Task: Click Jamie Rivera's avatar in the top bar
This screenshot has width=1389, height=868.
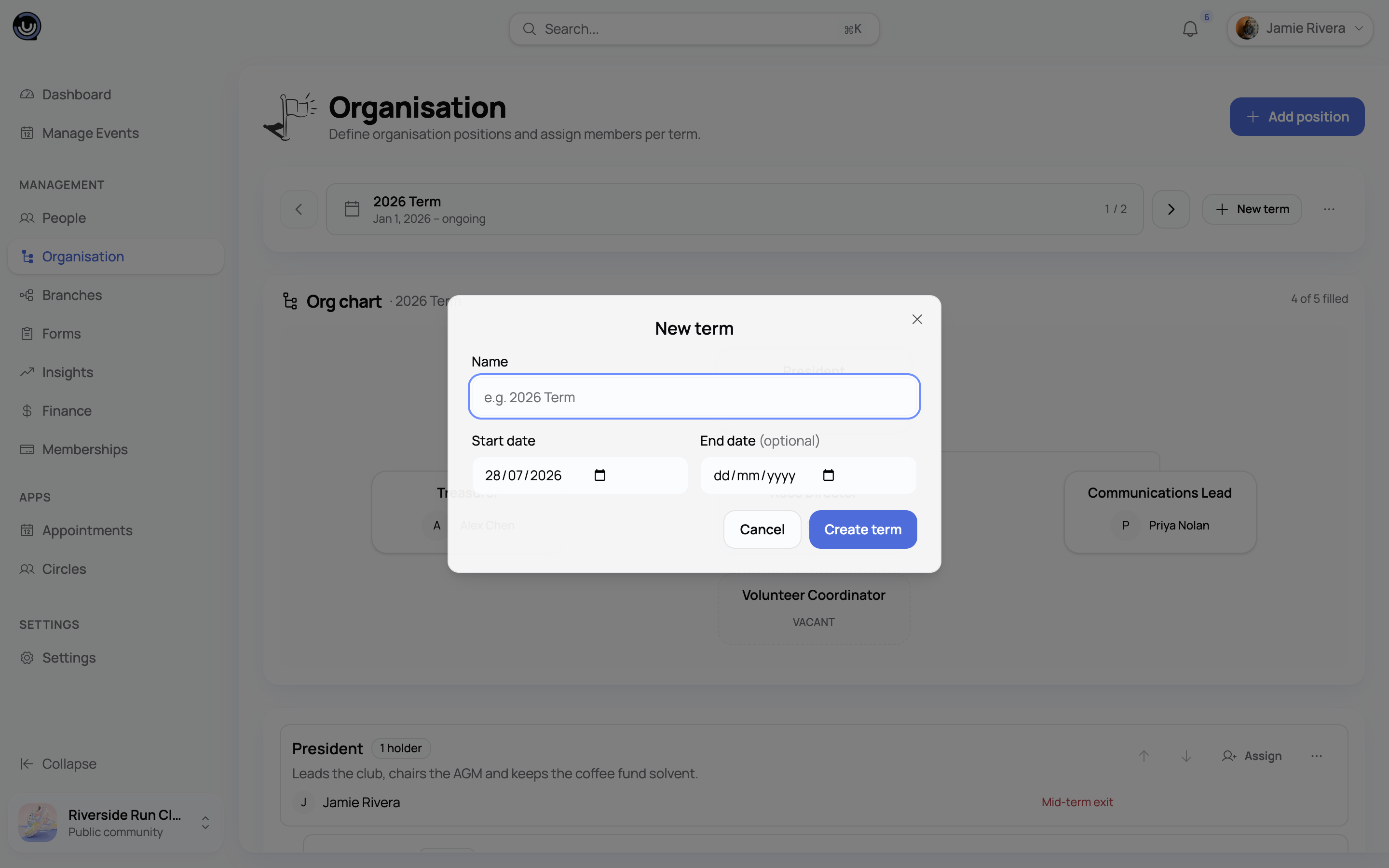Action: pos(1247,28)
